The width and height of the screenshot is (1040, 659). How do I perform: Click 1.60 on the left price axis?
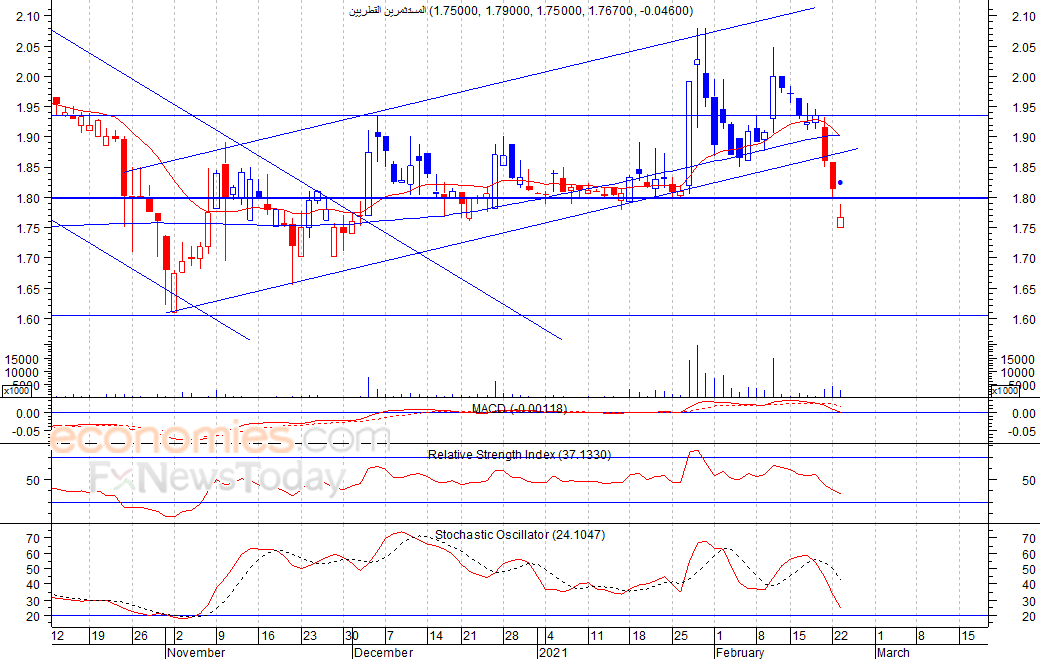pyautogui.click(x=28, y=320)
